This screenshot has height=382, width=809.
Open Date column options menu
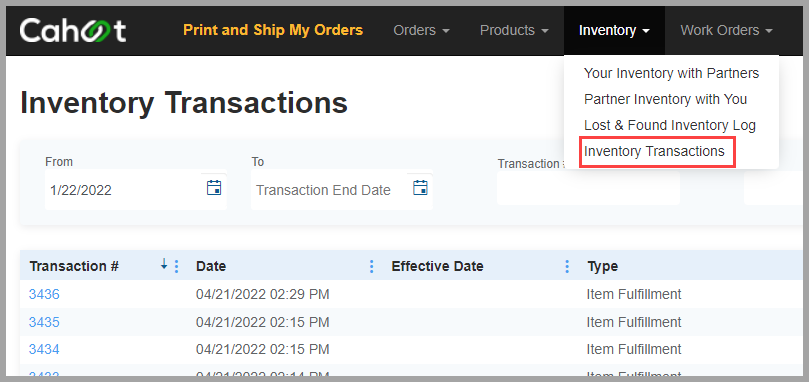coord(371,266)
